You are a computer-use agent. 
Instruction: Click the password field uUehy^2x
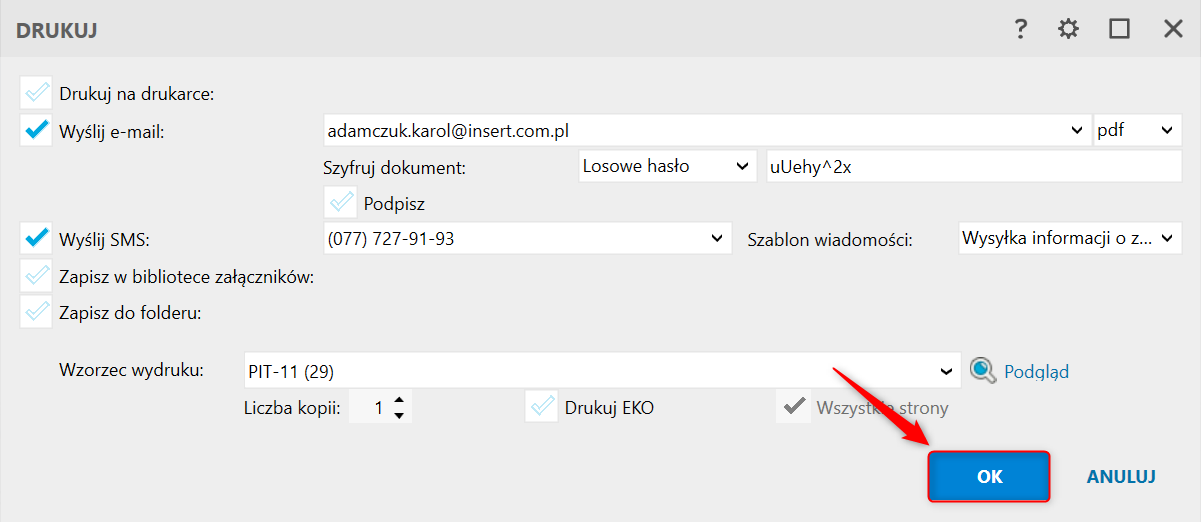click(x=973, y=166)
